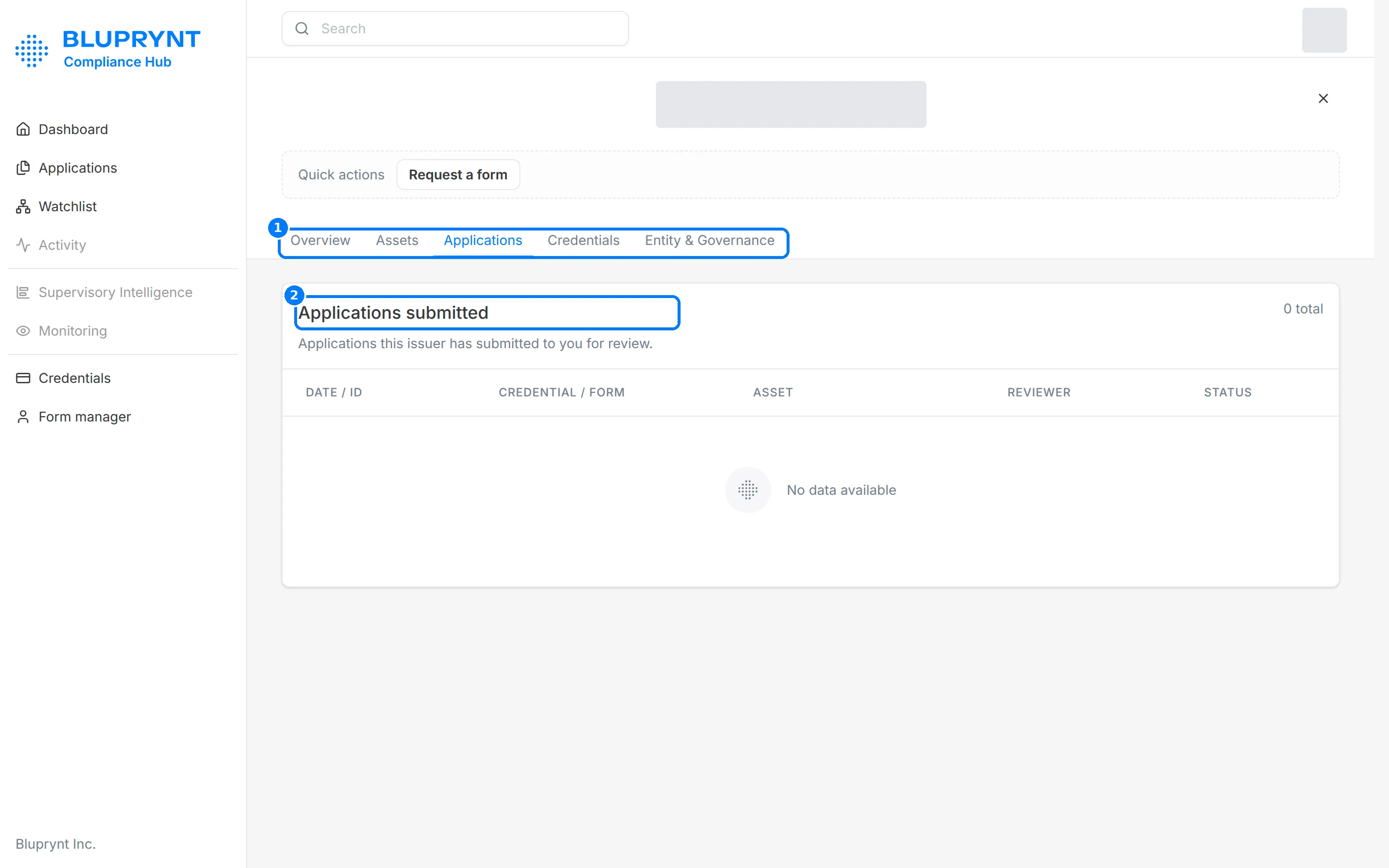Click the Credentials card icon in sidebar
This screenshot has height=868, width=1389.
coord(23,378)
